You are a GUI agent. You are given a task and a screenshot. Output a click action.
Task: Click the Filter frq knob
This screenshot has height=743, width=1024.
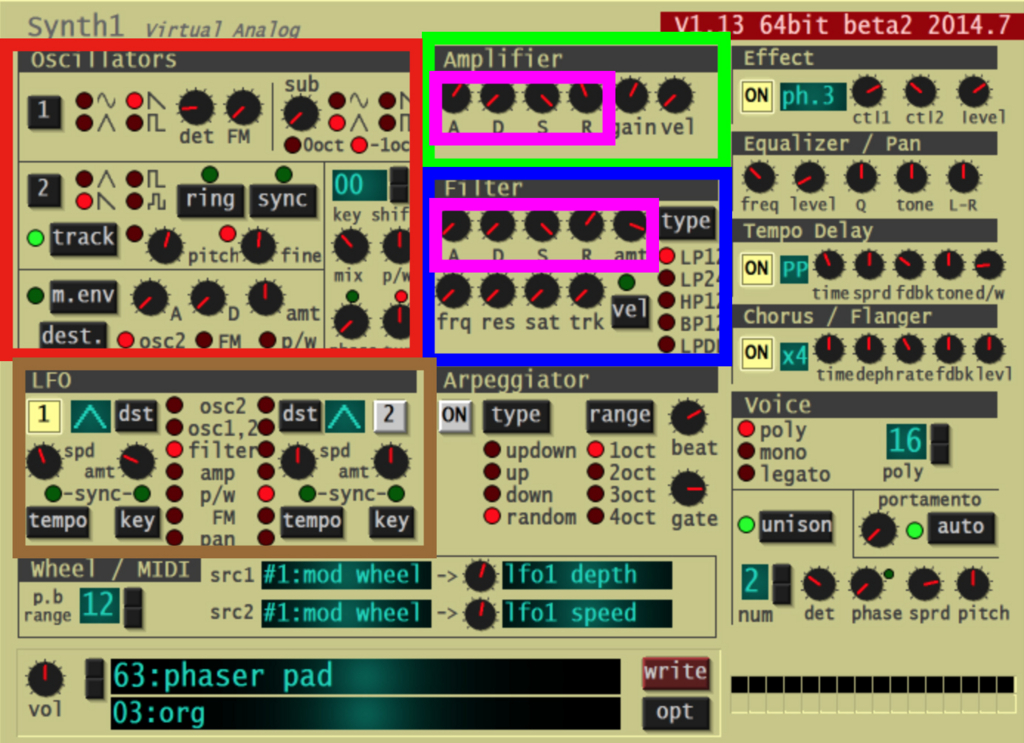pyautogui.click(x=453, y=291)
